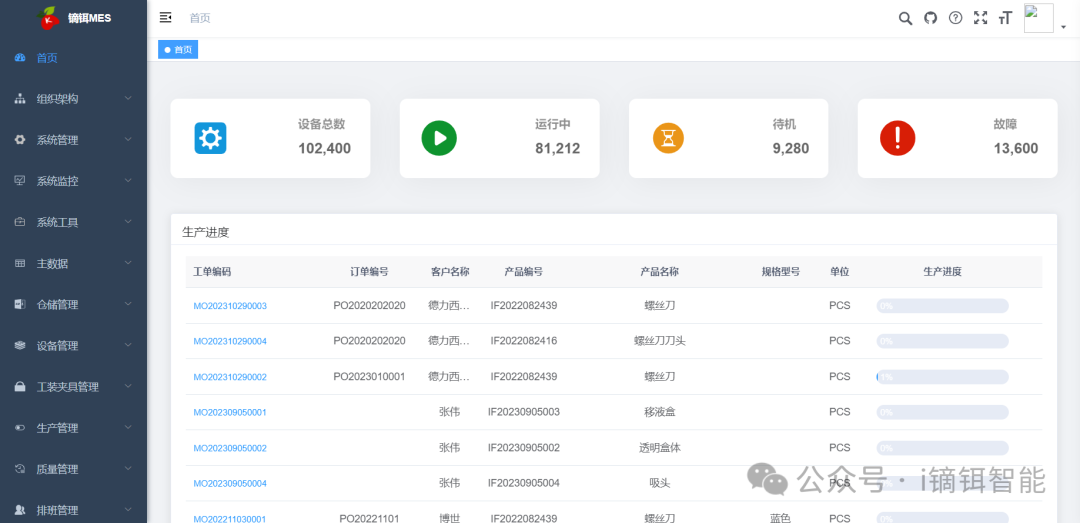Click the orange standby hourglass icon
The image size is (1080, 523).
pyautogui.click(x=668, y=138)
